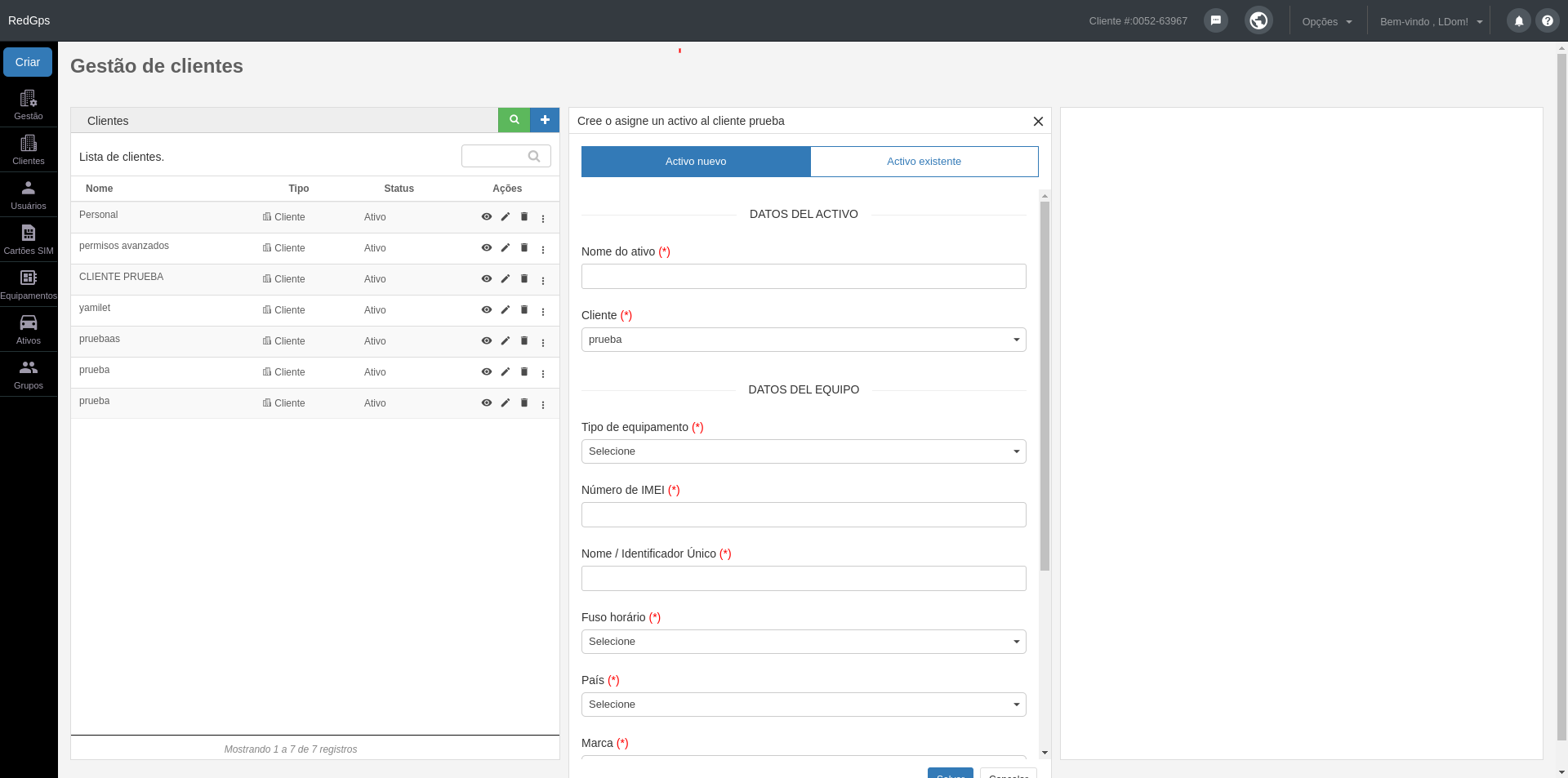Open the chat messages icon in top bar
This screenshot has height=778, width=1568.
1216,20
